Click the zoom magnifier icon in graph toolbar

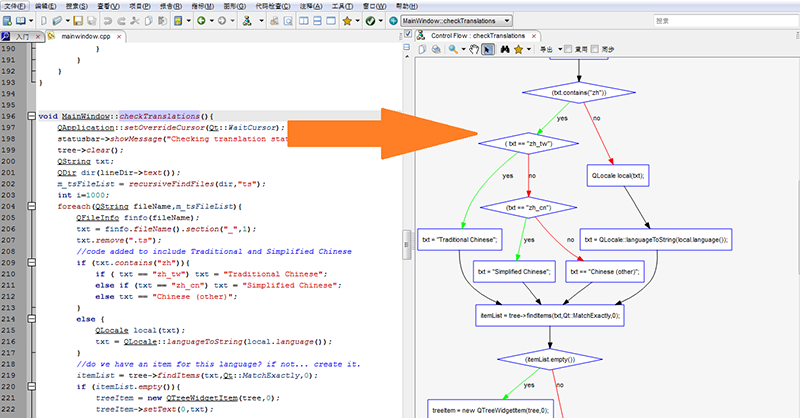coord(454,48)
